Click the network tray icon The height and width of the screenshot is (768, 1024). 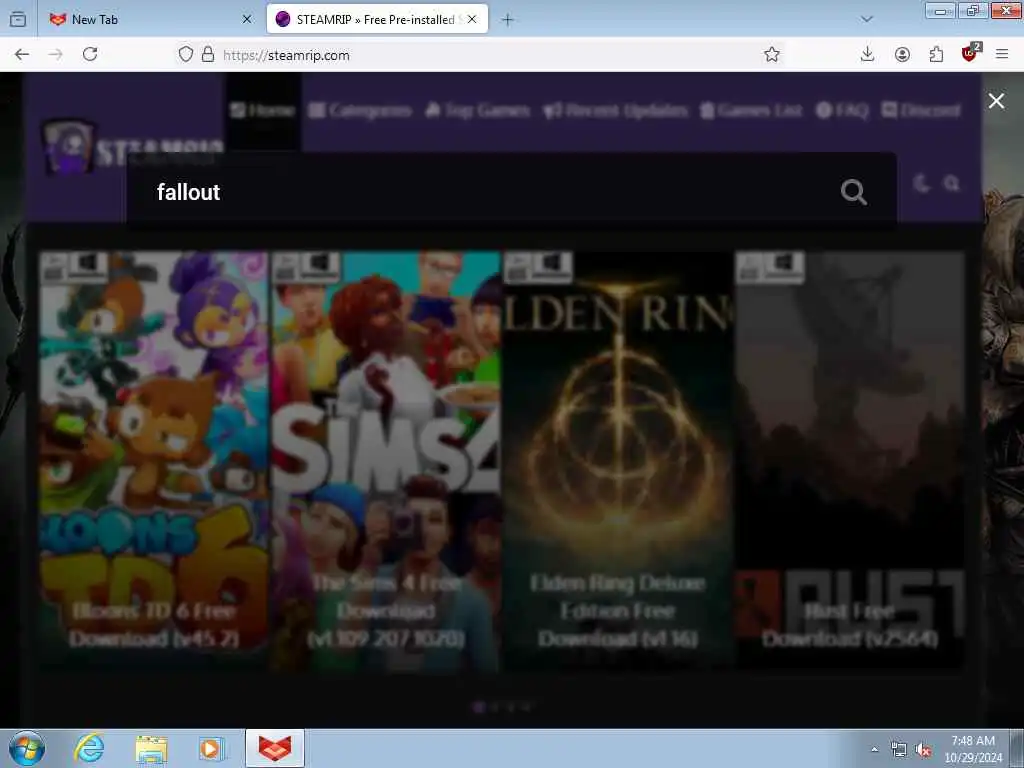coord(899,750)
